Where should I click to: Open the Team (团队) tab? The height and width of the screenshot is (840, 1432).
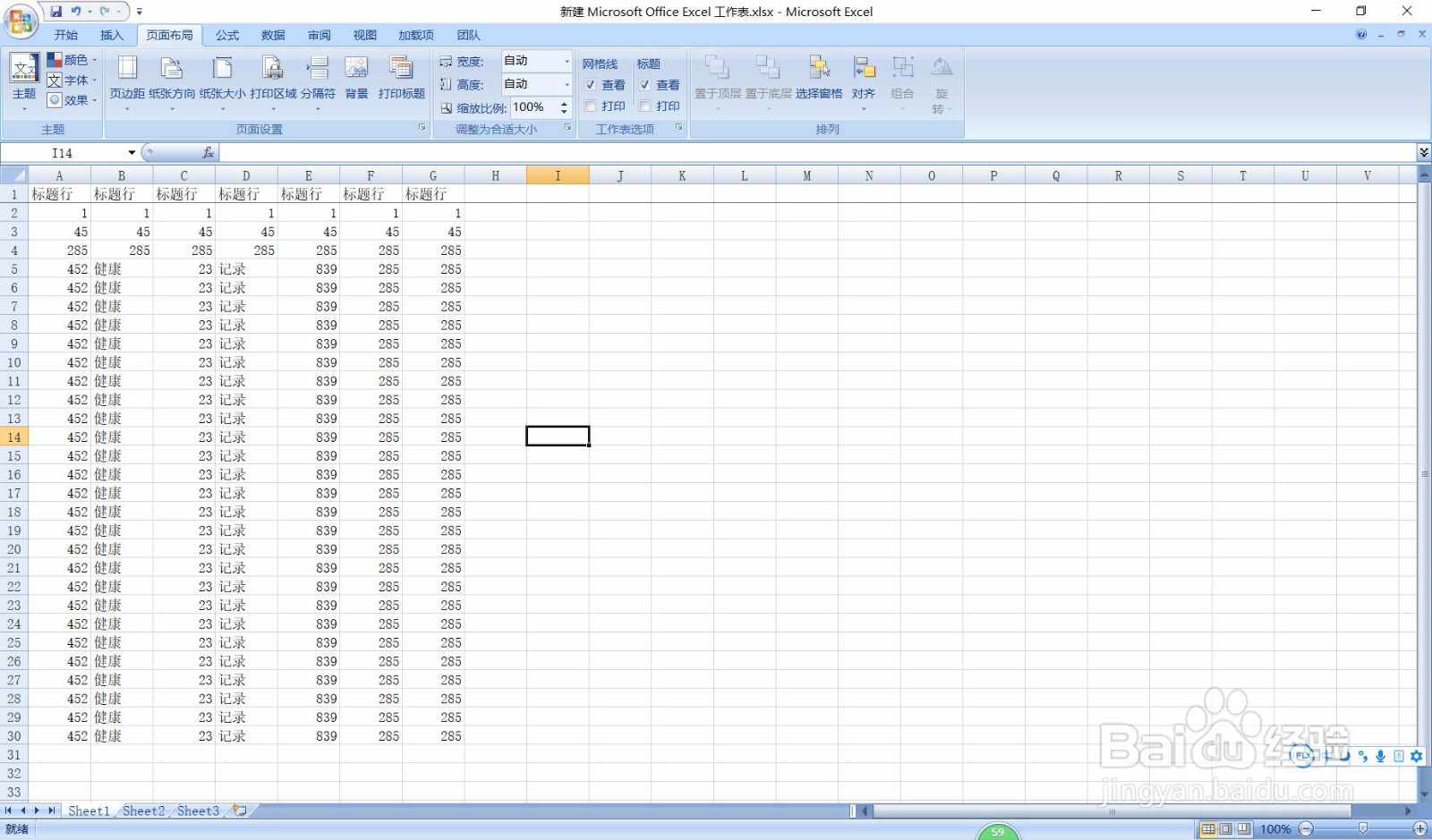click(x=469, y=35)
